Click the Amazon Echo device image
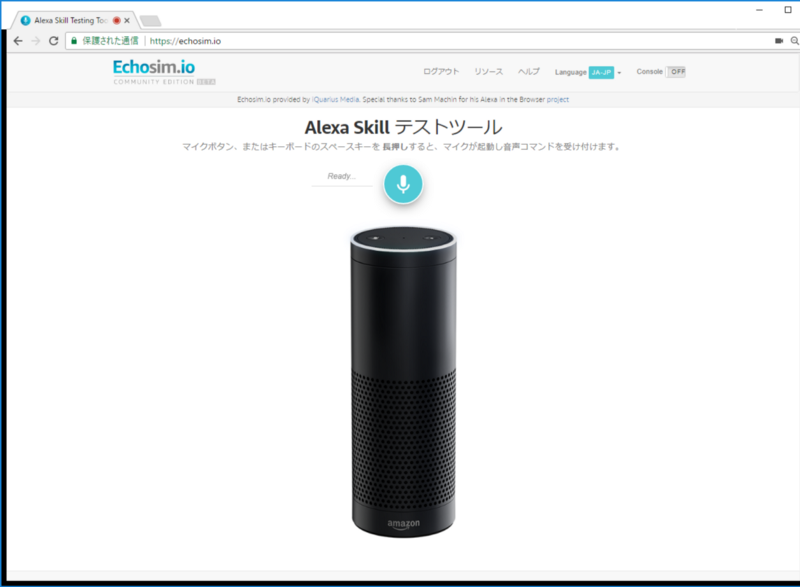 [x=403, y=382]
